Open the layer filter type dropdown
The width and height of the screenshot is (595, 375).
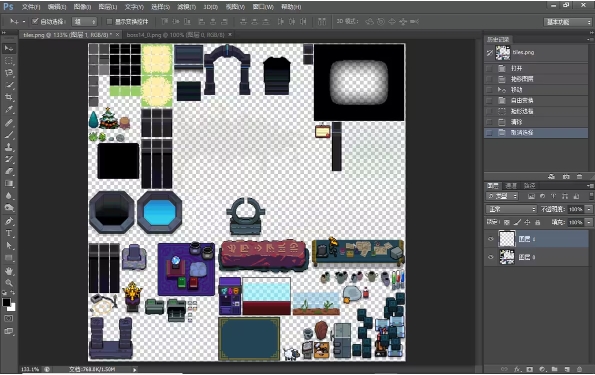pyautogui.click(x=502, y=196)
